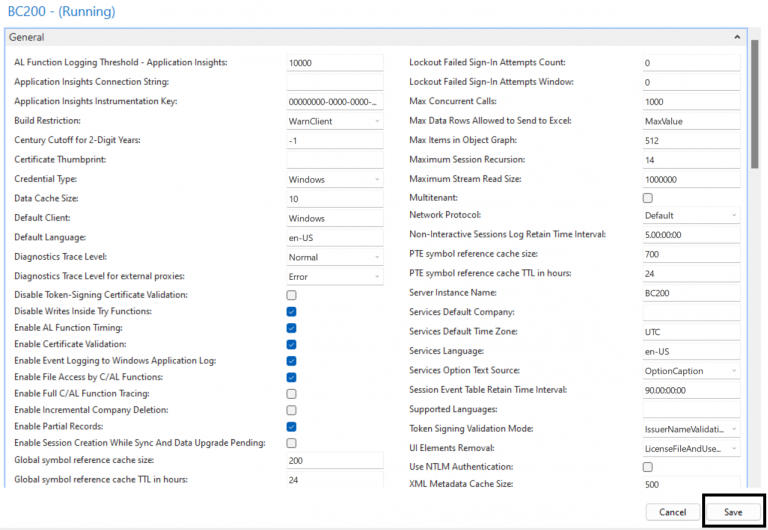768x530 pixels.
Task: Toggle Multitenant checkbox
Action: point(647,198)
